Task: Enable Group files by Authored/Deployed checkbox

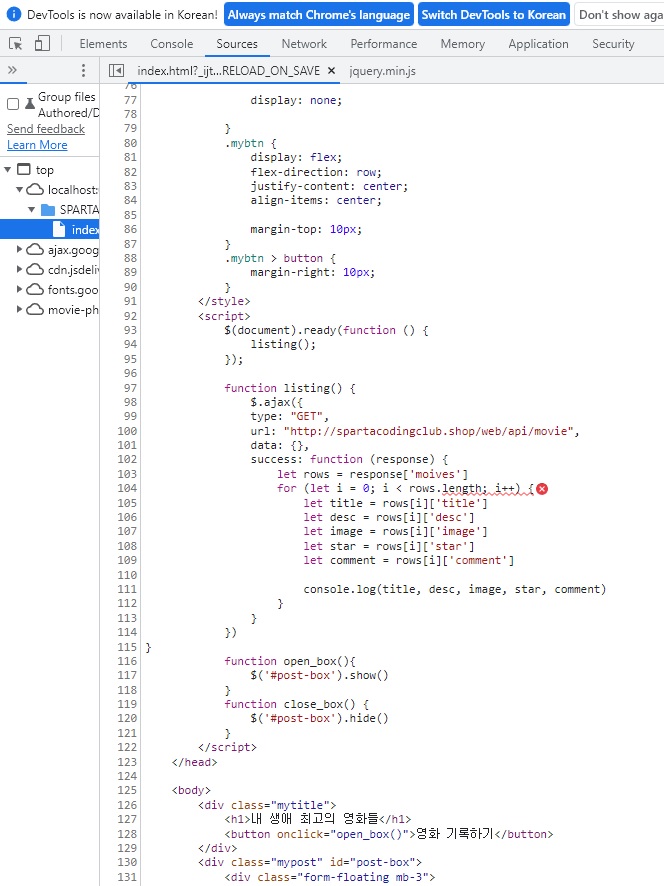Action: coord(13,104)
